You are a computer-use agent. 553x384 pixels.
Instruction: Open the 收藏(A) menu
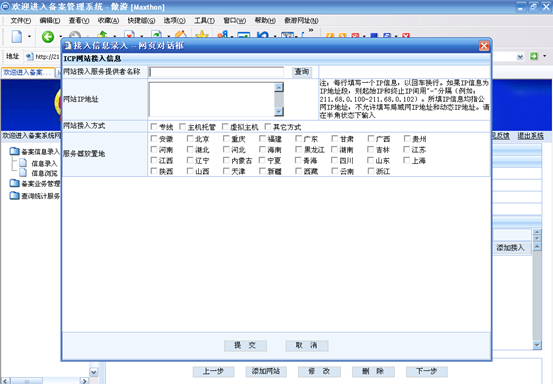click(x=108, y=20)
